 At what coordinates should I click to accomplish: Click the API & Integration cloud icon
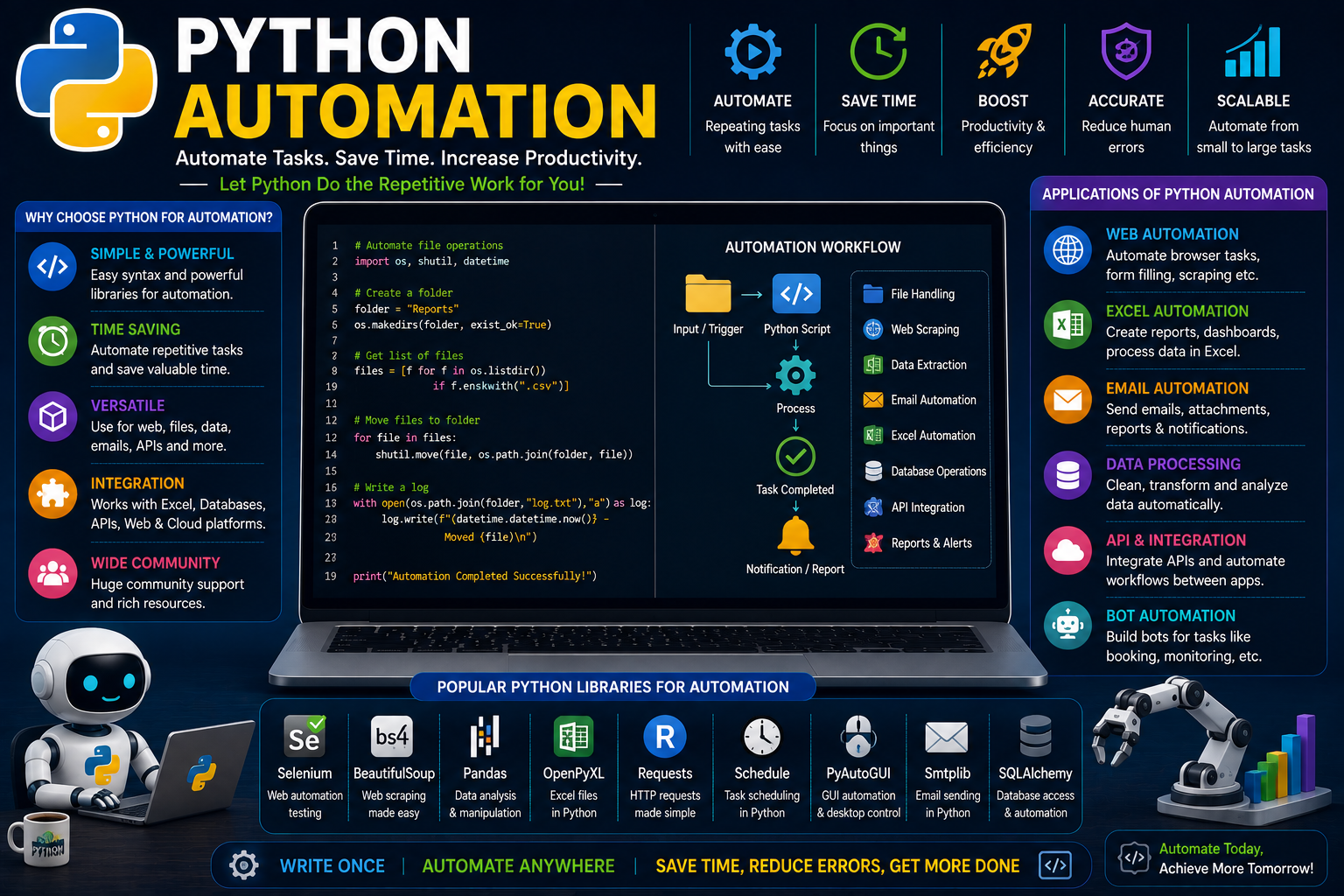1067,551
